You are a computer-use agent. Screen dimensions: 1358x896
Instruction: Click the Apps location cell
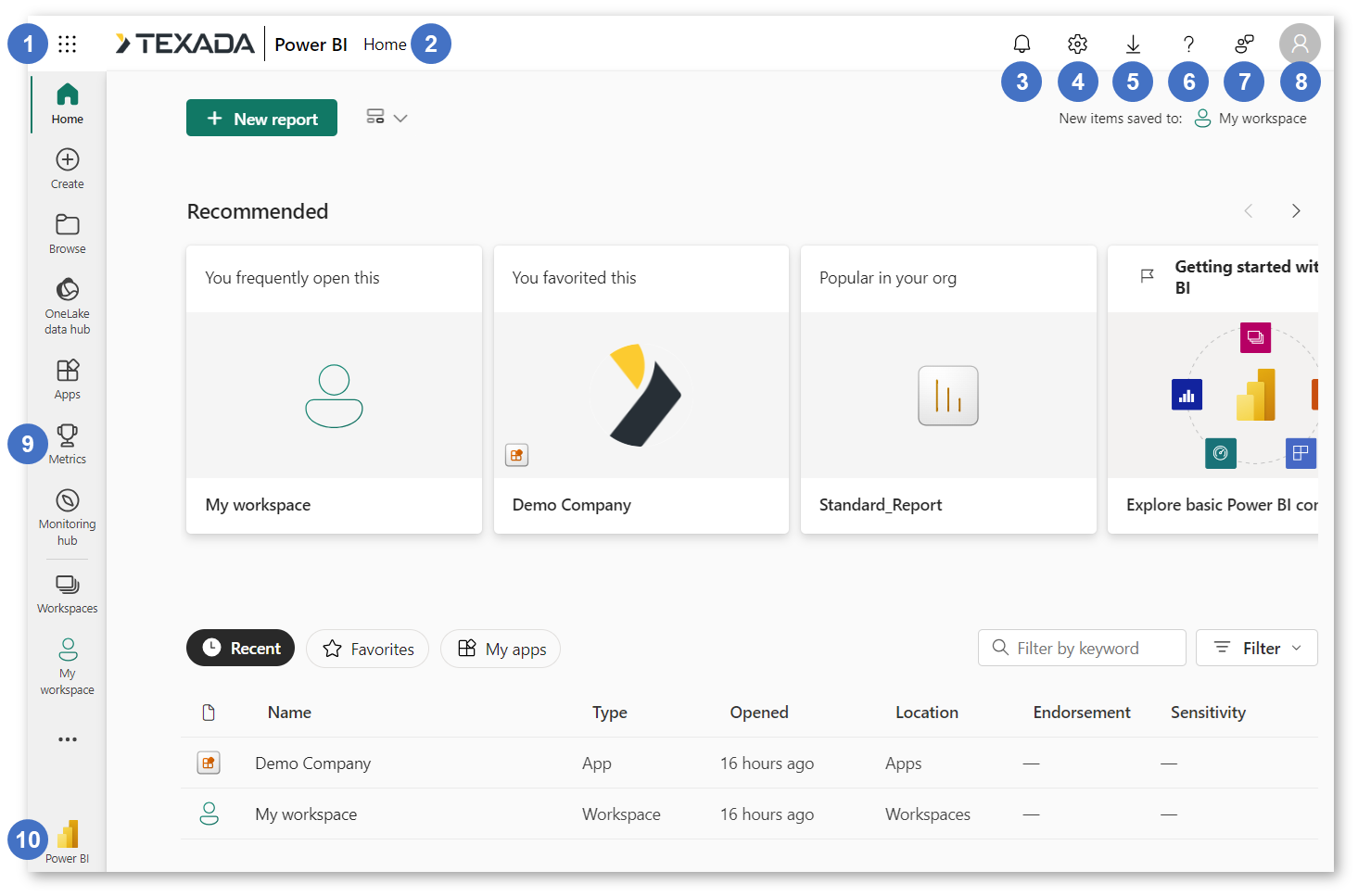point(904,763)
